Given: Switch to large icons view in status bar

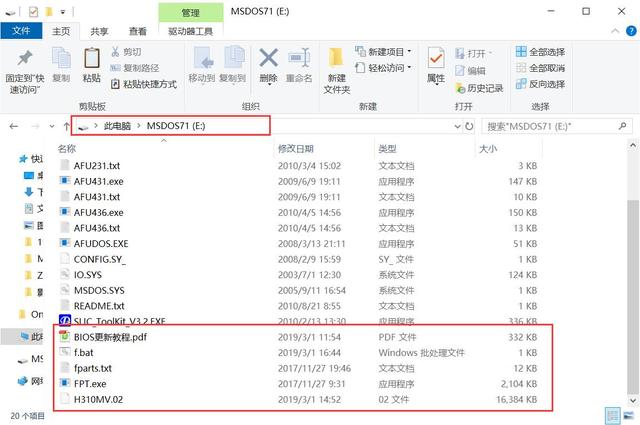Looking at the screenshot, I should 629,416.
